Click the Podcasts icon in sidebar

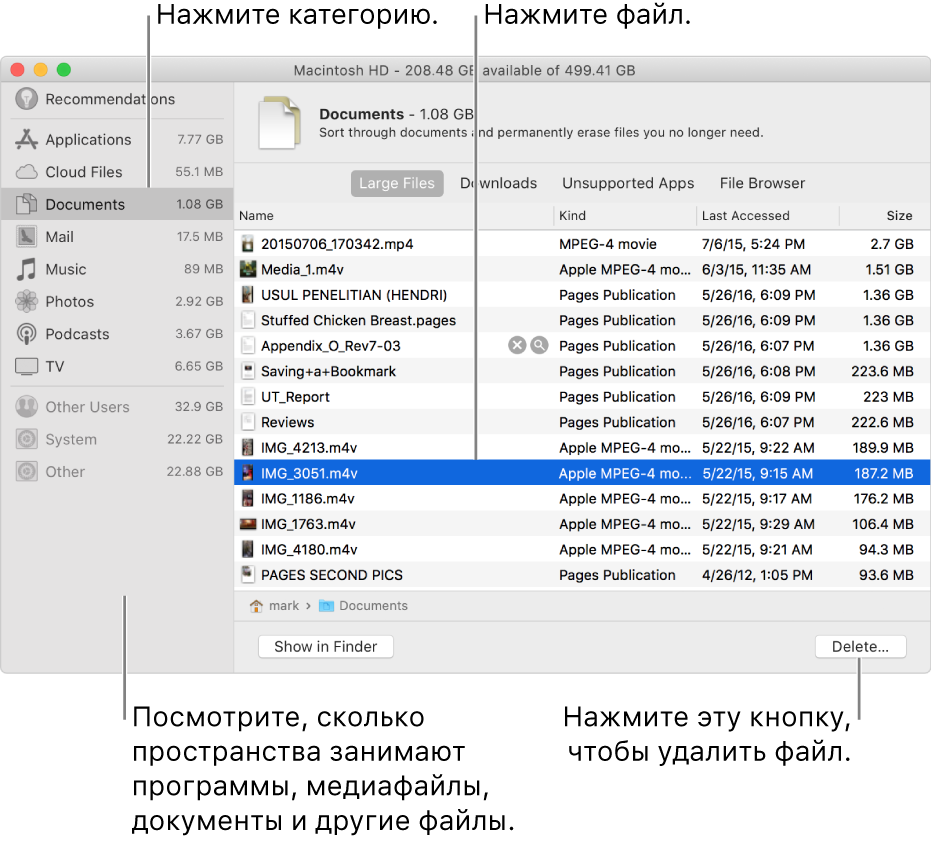click(26, 334)
